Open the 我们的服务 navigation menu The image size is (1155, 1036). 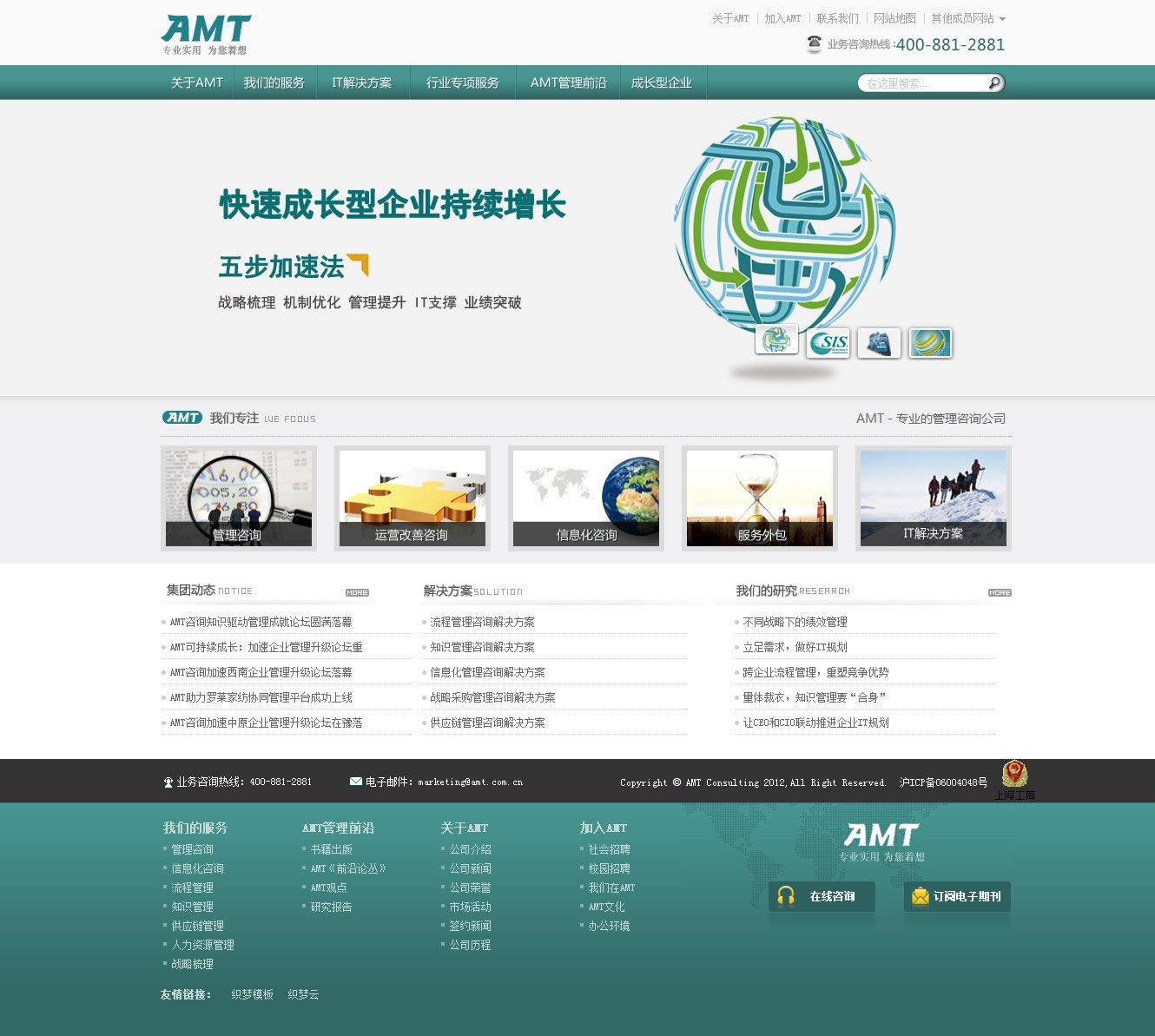(274, 82)
